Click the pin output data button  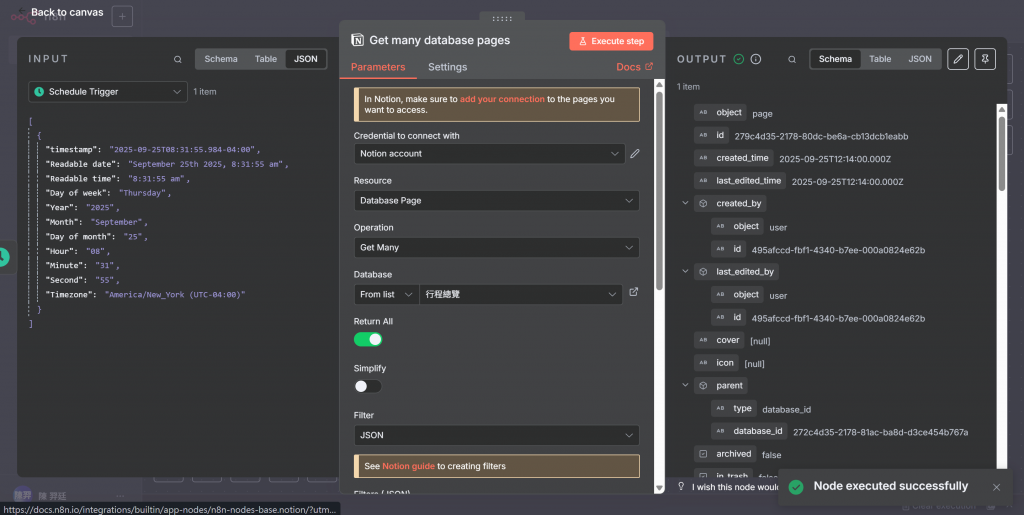click(x=985, y=59)
